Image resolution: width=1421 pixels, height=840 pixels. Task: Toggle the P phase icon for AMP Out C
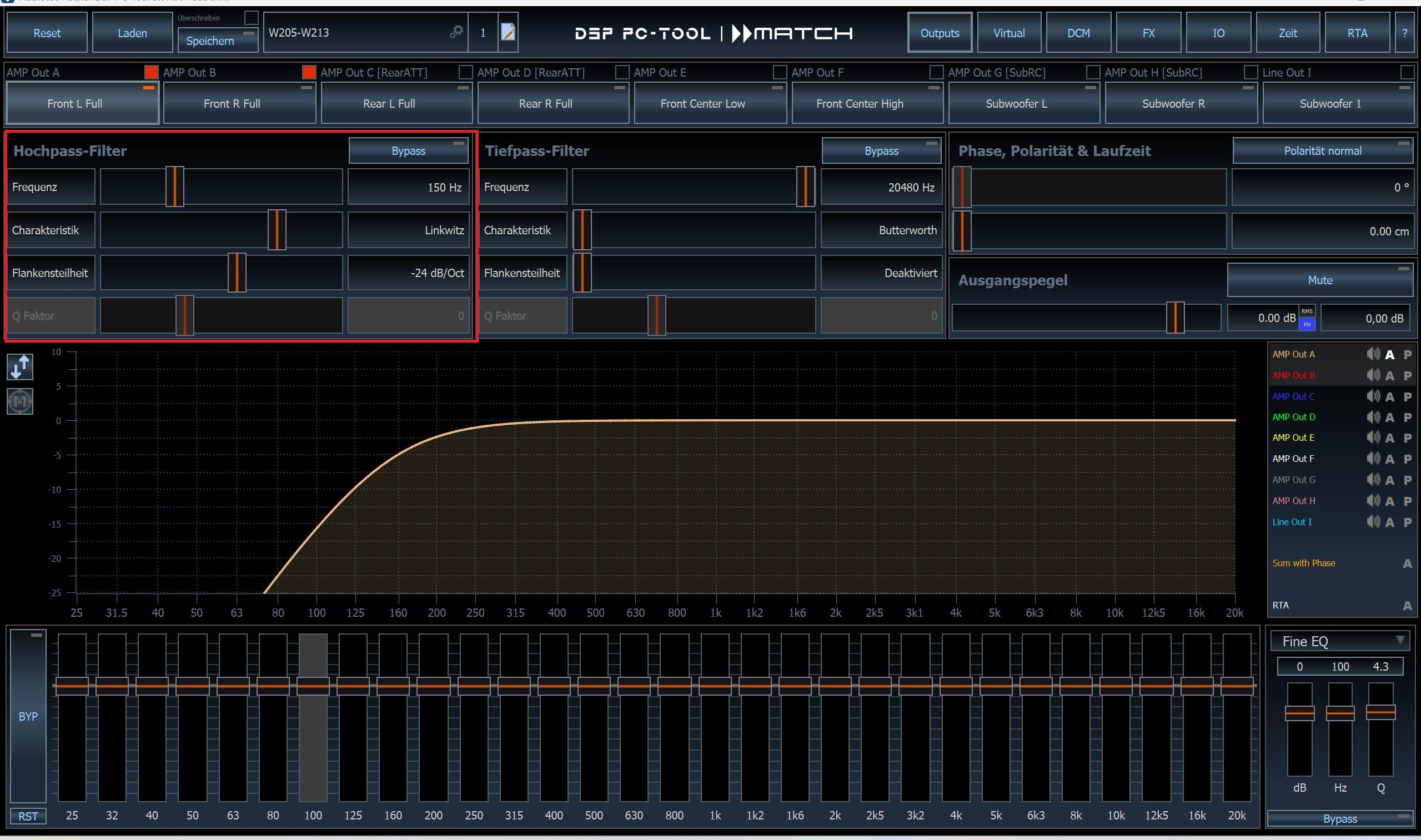(1408, 397)
